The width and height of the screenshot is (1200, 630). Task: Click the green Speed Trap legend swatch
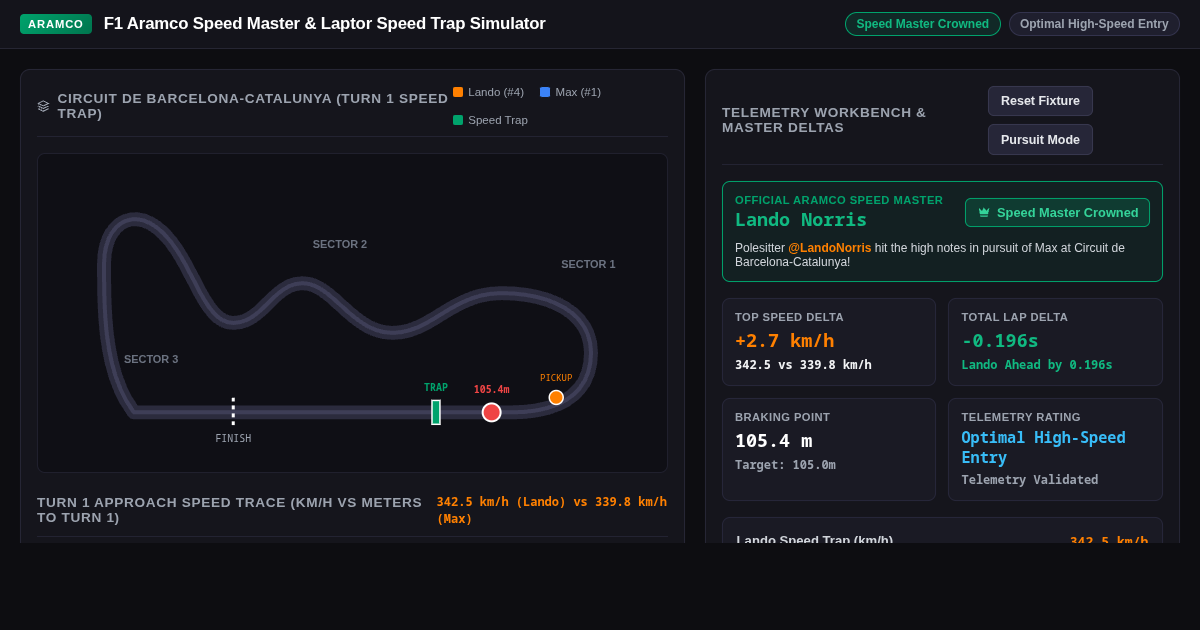click(458, 120)
